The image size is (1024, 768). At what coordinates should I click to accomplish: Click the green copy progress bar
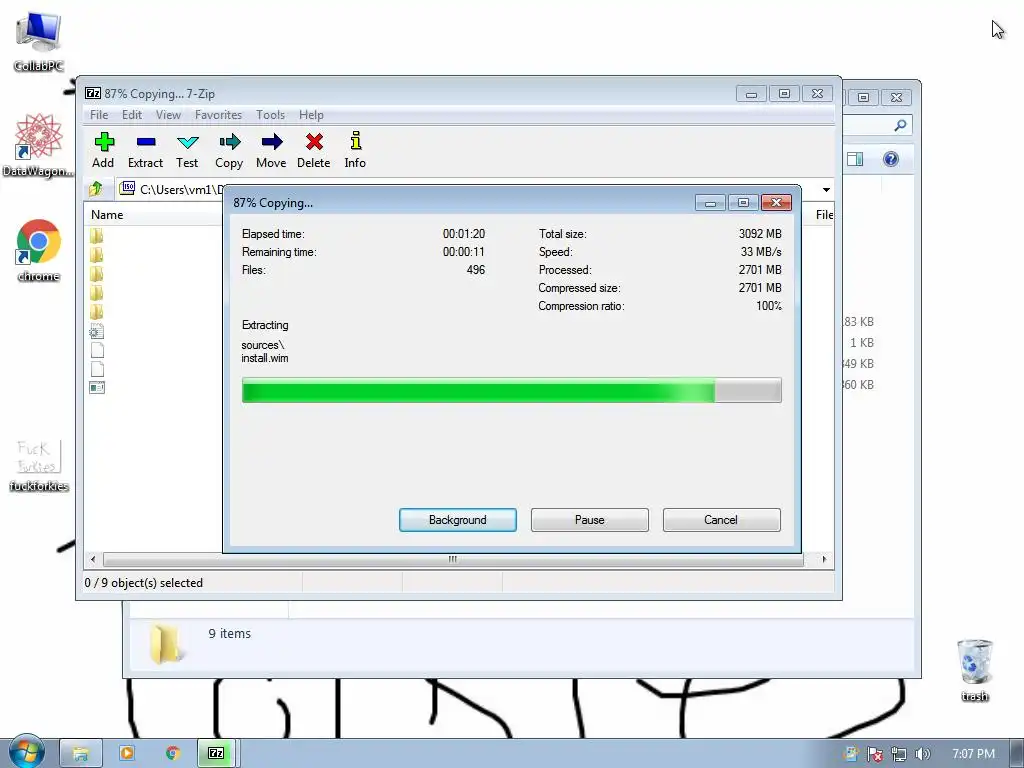[511, 390]
